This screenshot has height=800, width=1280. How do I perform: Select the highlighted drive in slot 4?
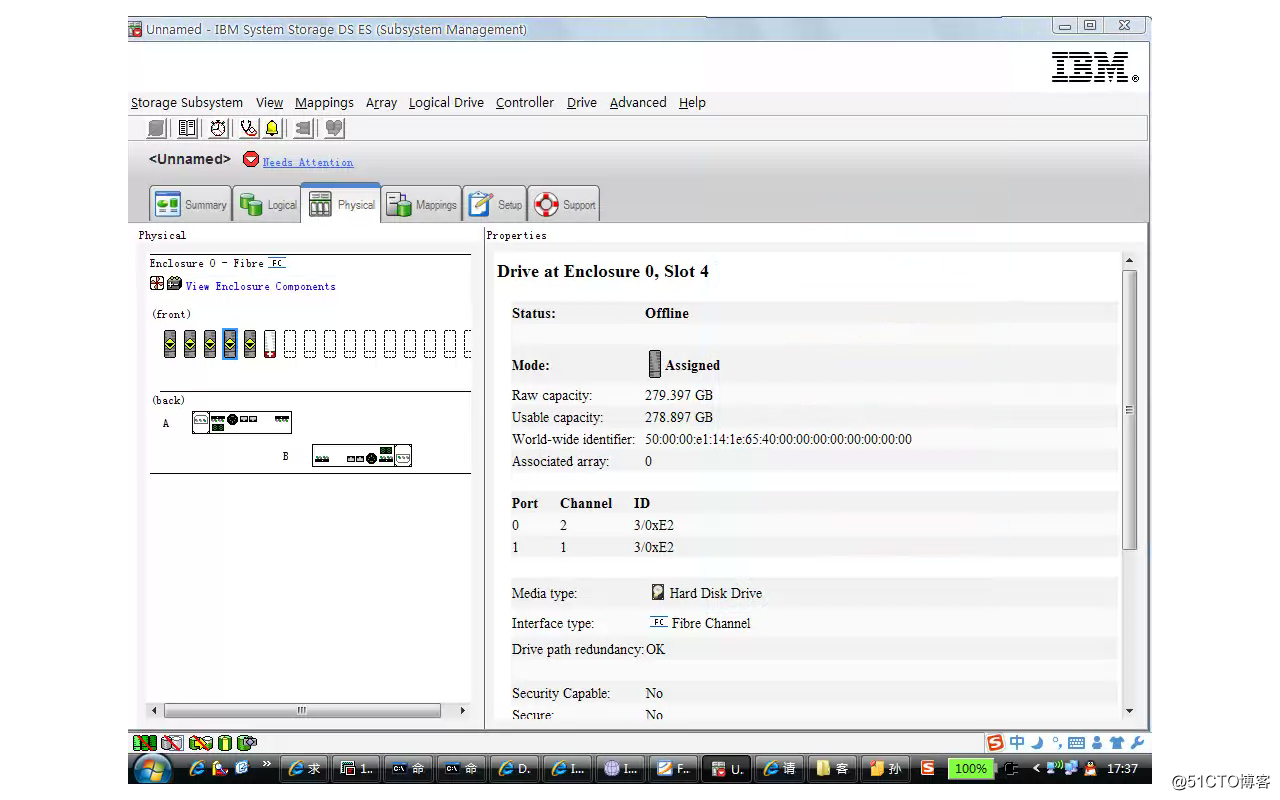click(230, 344)
